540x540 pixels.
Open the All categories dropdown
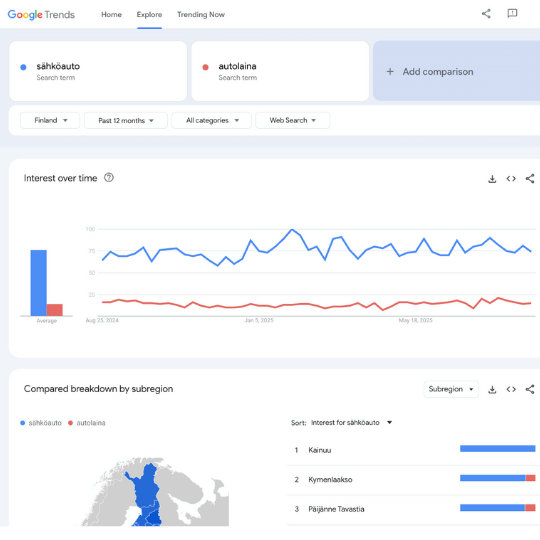[x=211, y=120]
